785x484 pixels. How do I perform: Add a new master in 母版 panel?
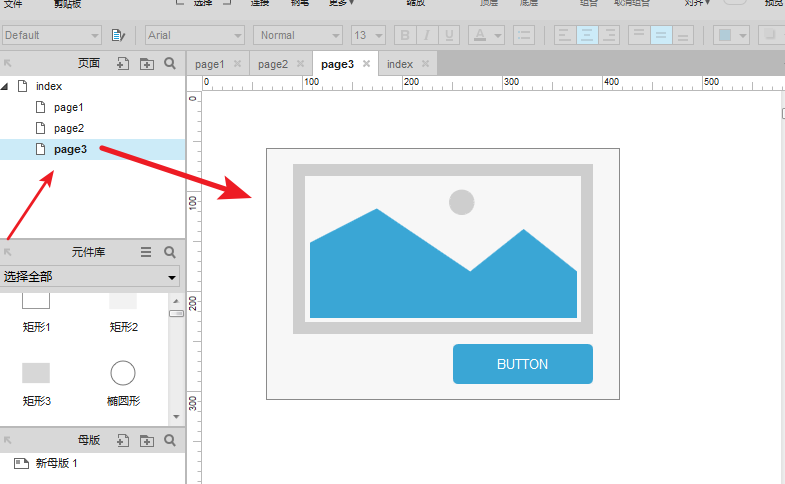123,440
